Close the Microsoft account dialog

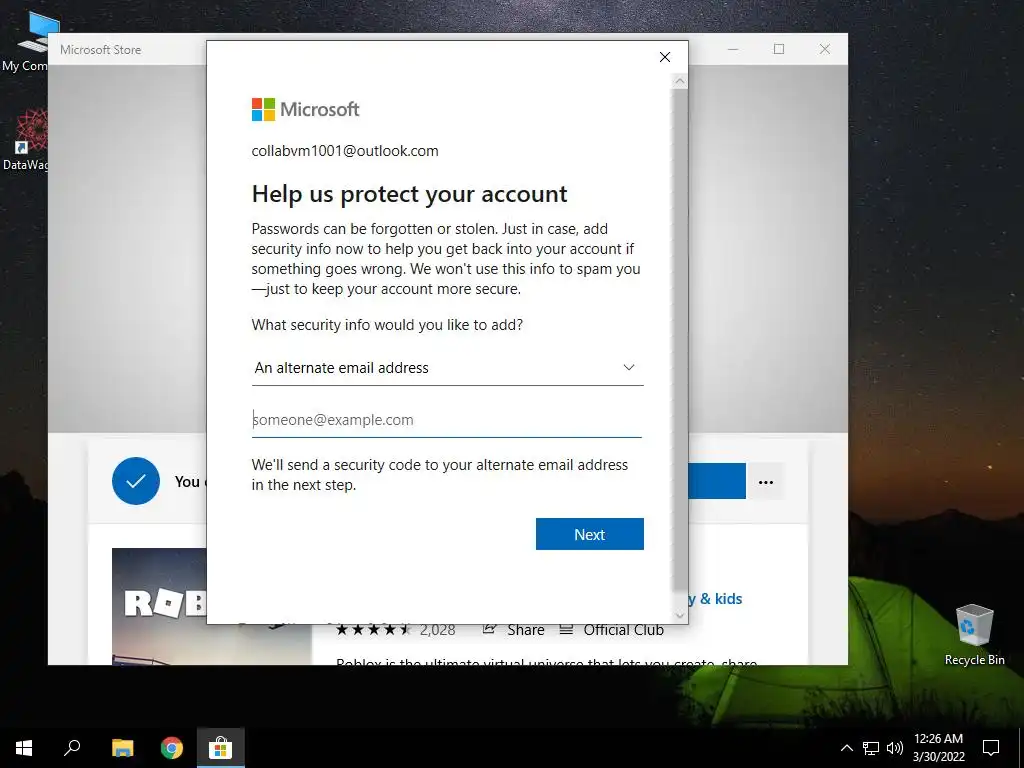[665, 57]
